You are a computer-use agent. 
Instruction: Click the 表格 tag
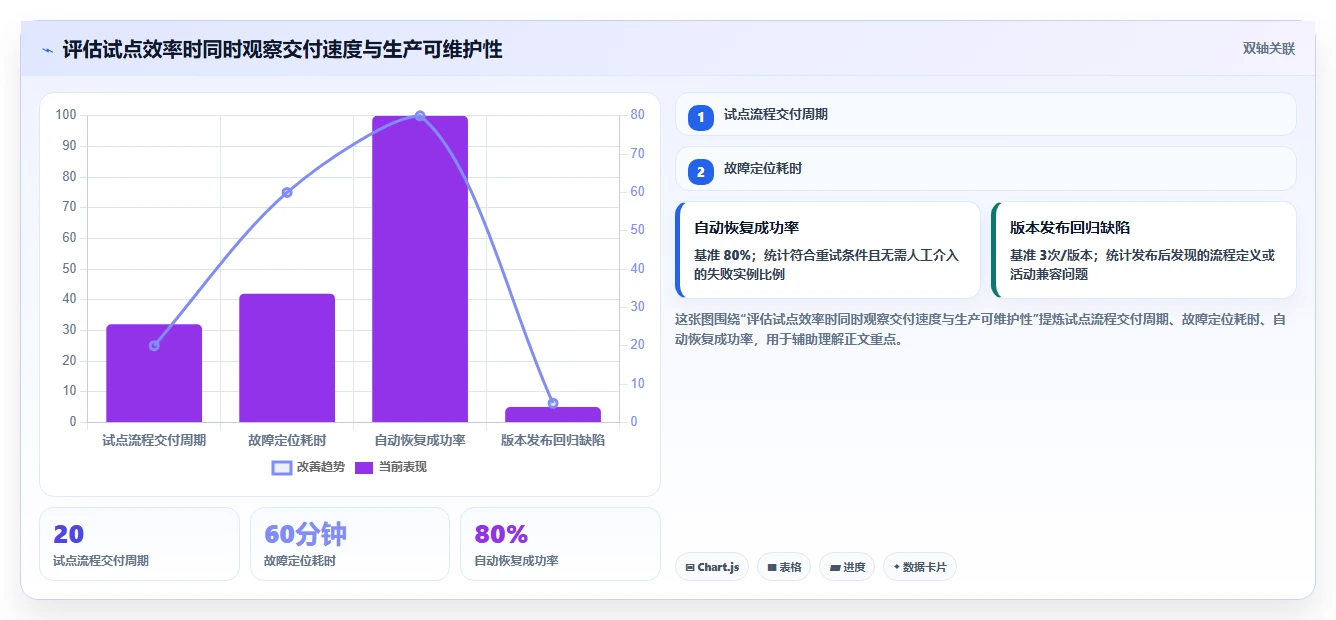pyautogui.click(x=784, y=567)
